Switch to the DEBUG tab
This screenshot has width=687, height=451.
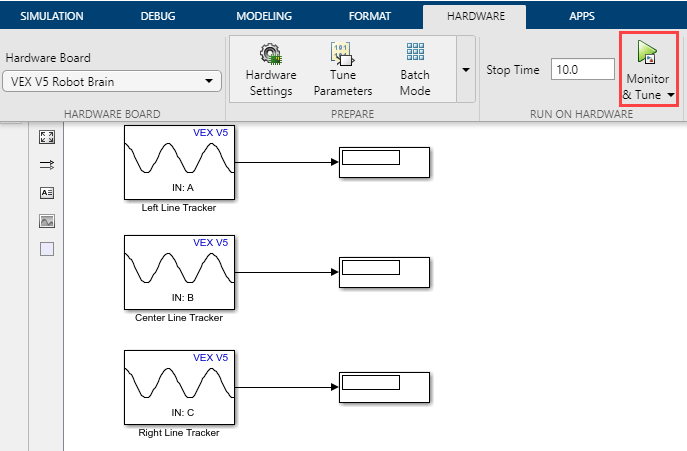point(158,16)
